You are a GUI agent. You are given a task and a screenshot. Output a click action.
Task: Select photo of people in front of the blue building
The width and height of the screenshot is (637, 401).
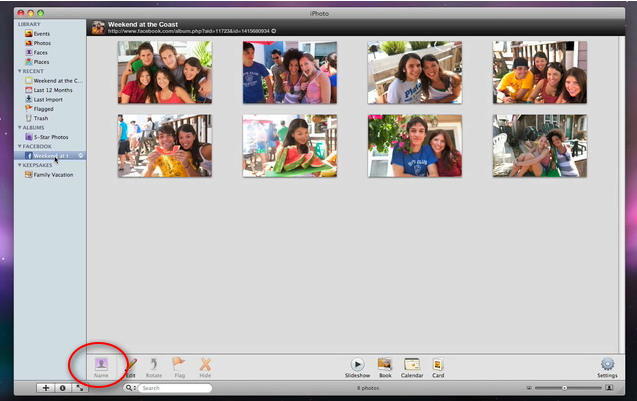290,72
